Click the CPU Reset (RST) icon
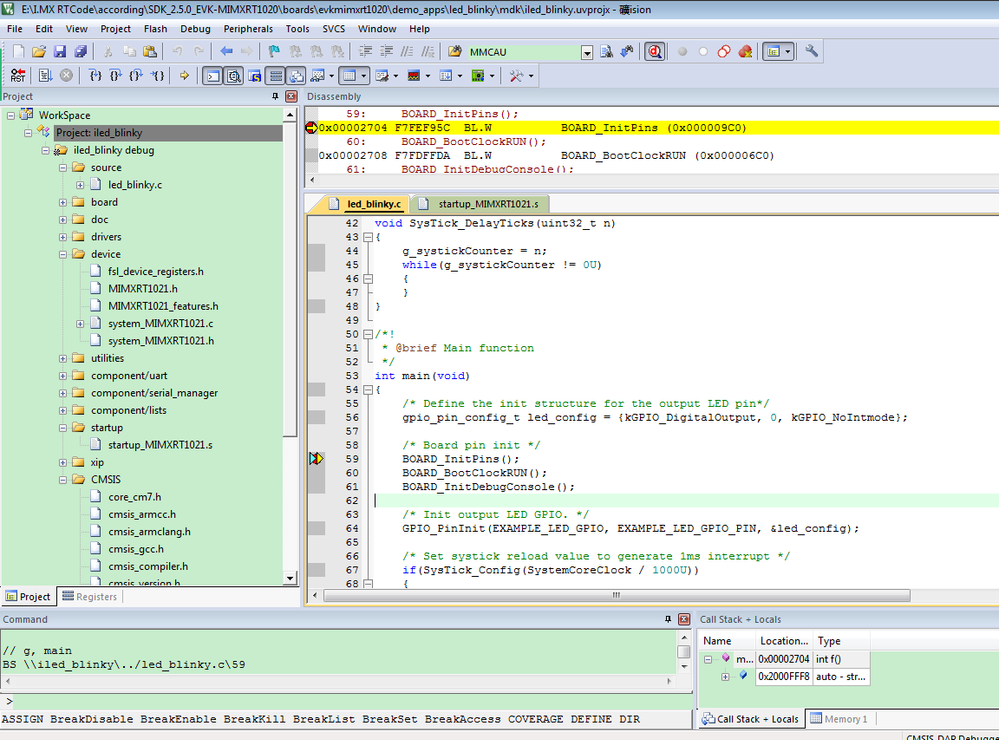Viewport: 999px width, 740px height. 17,76
